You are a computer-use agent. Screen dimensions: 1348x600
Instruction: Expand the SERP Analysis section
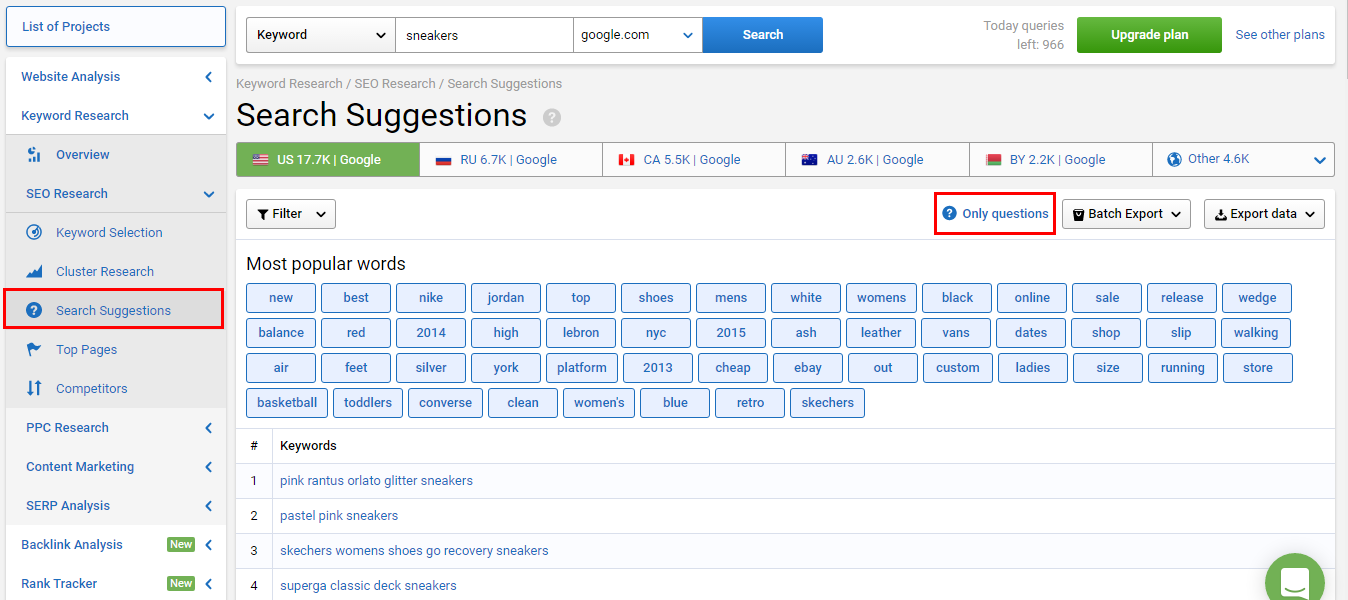[209, 506]
